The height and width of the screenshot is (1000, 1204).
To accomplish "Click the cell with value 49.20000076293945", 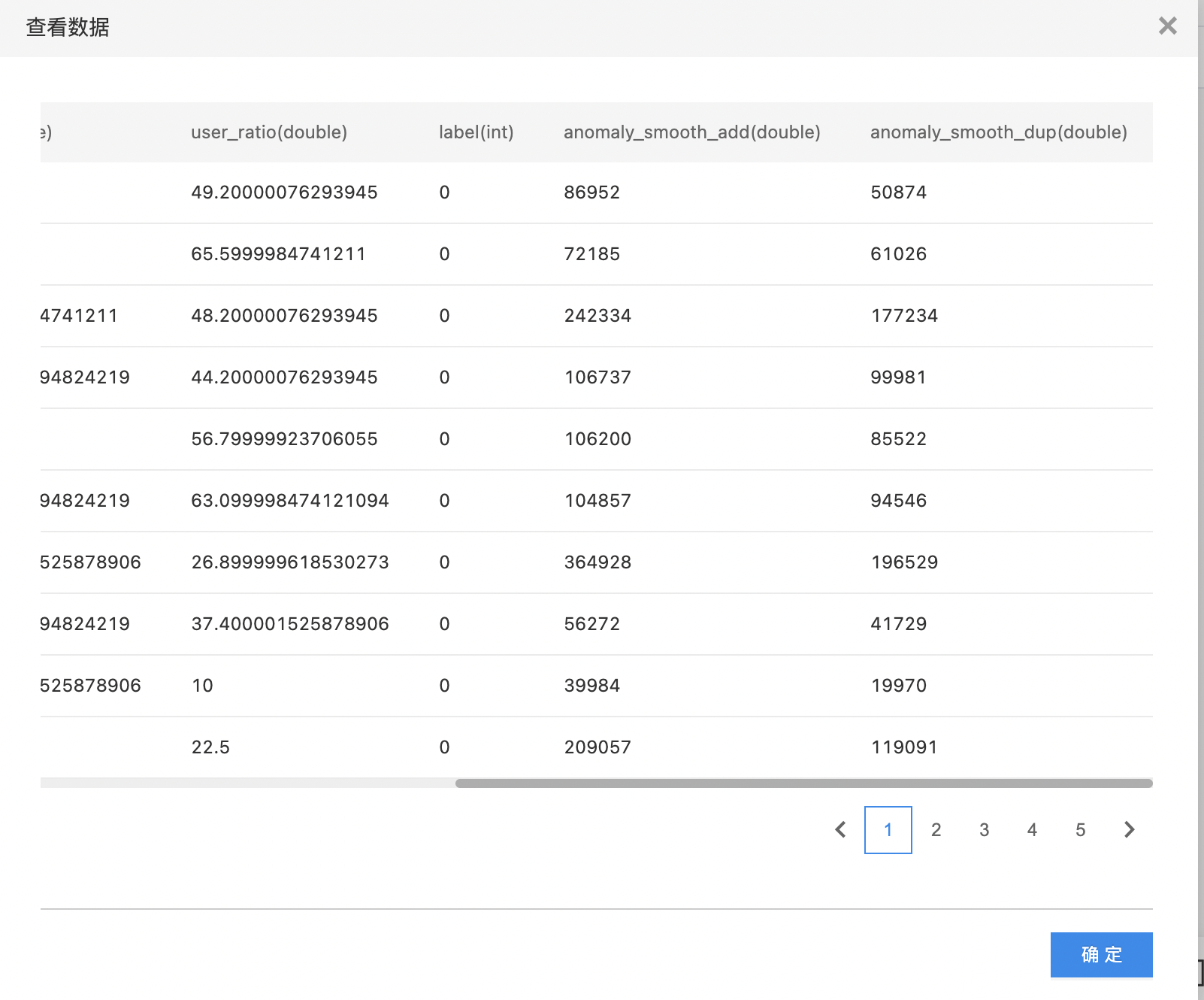I will tap(284, 192).
